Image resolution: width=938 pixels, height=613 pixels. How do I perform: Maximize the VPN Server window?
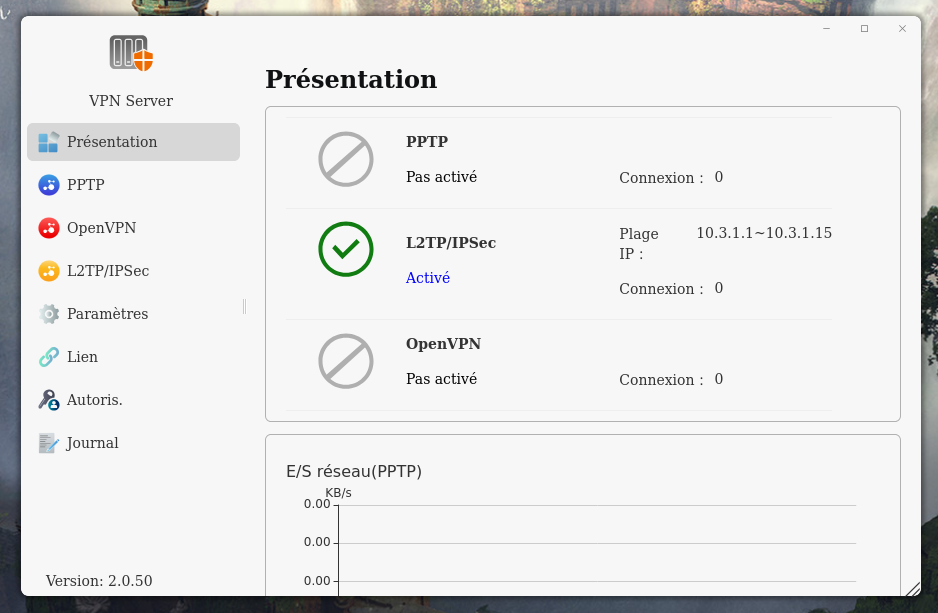tap(865, 29)
